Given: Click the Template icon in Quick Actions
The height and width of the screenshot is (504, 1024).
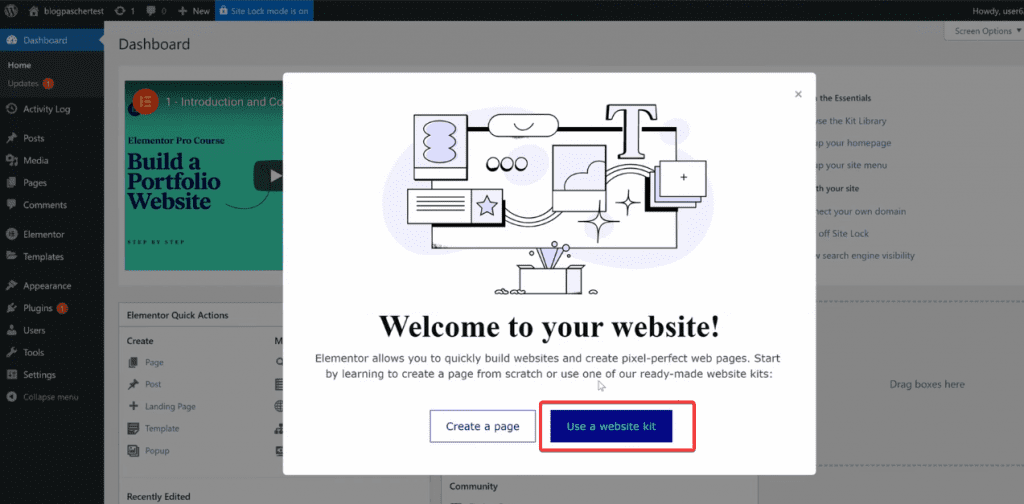Looking at the screenshot, I should pyautogui.click(x=133, y=429).
